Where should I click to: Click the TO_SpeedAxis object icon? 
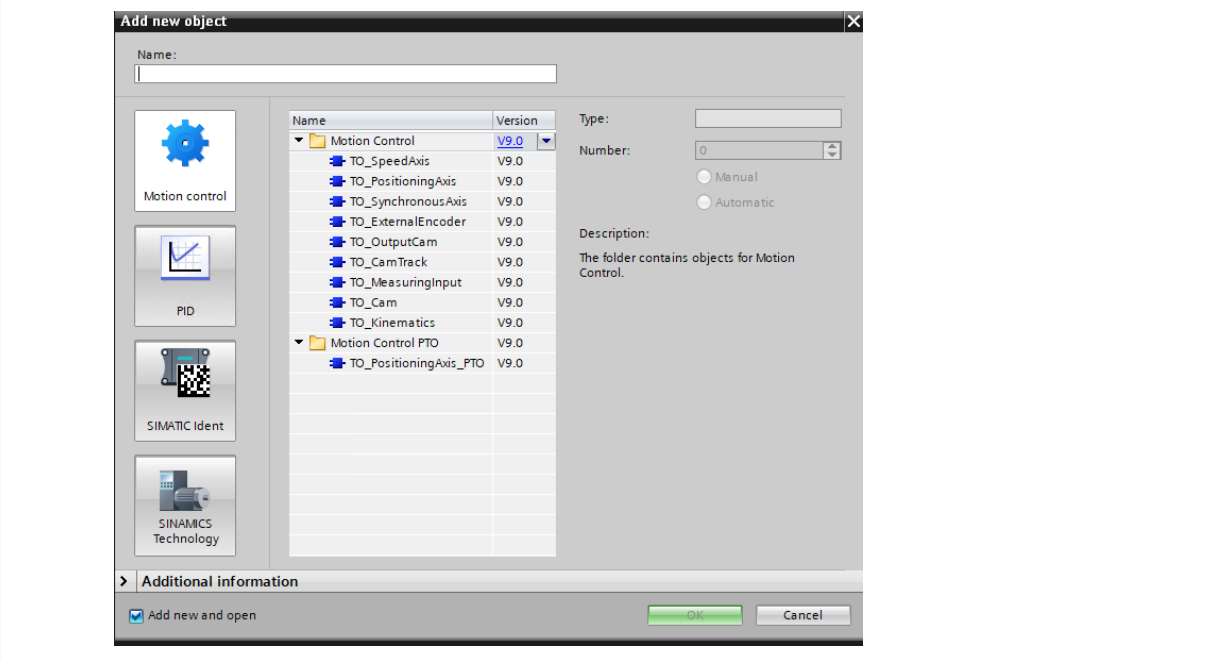click(337, 161)
